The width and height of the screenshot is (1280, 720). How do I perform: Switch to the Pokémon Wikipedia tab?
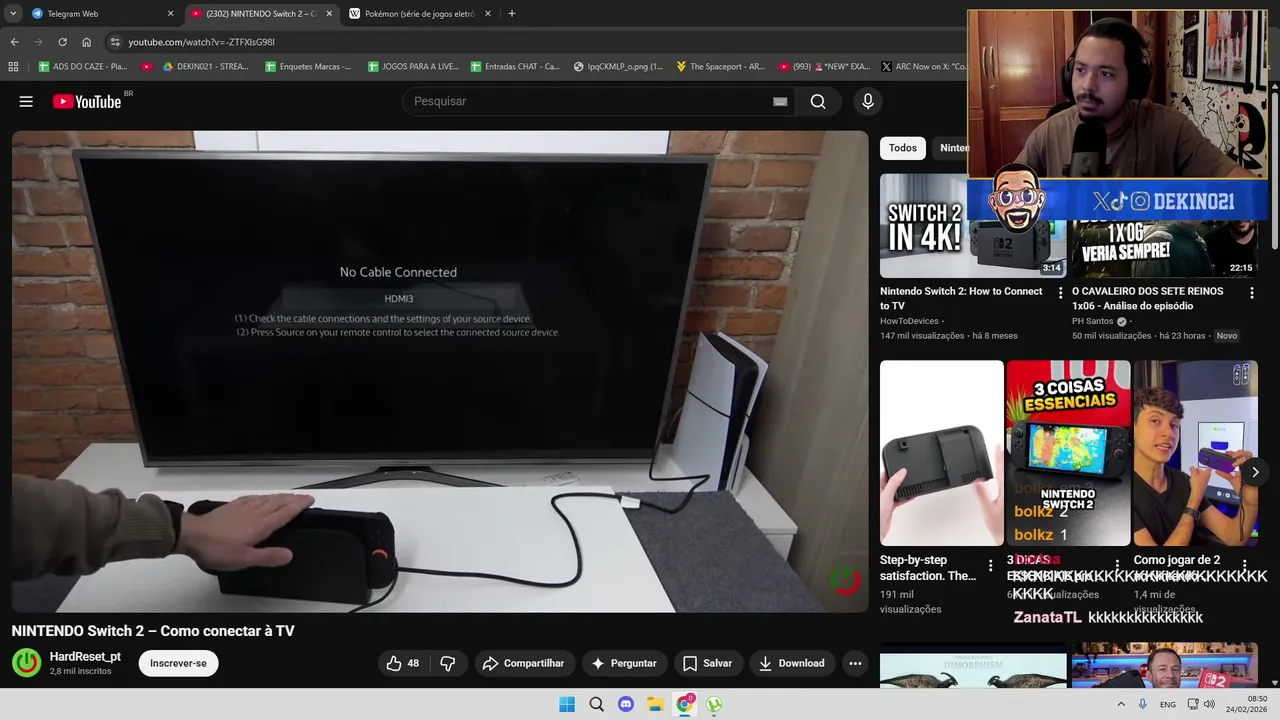click(420, 14)
